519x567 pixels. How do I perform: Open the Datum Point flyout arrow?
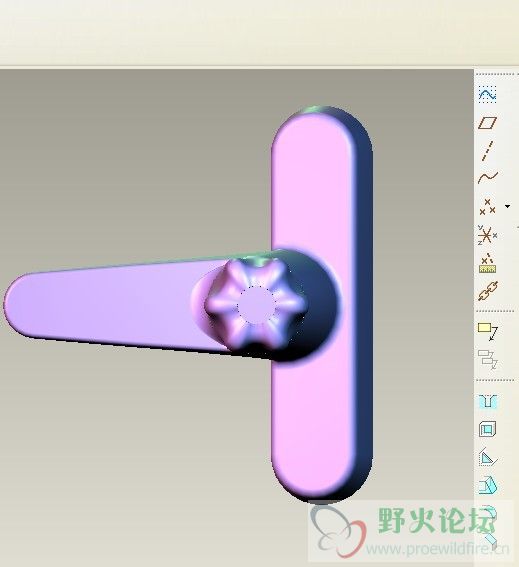tap(507, 206)
